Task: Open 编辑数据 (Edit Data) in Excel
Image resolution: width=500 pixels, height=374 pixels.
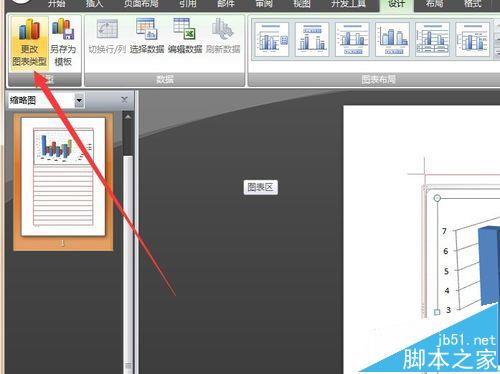Action: (185, 37)
